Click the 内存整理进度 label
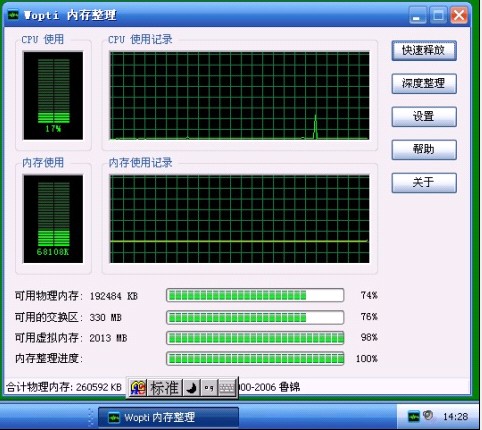Screen dimensions: 482x430 pos(49,359)
